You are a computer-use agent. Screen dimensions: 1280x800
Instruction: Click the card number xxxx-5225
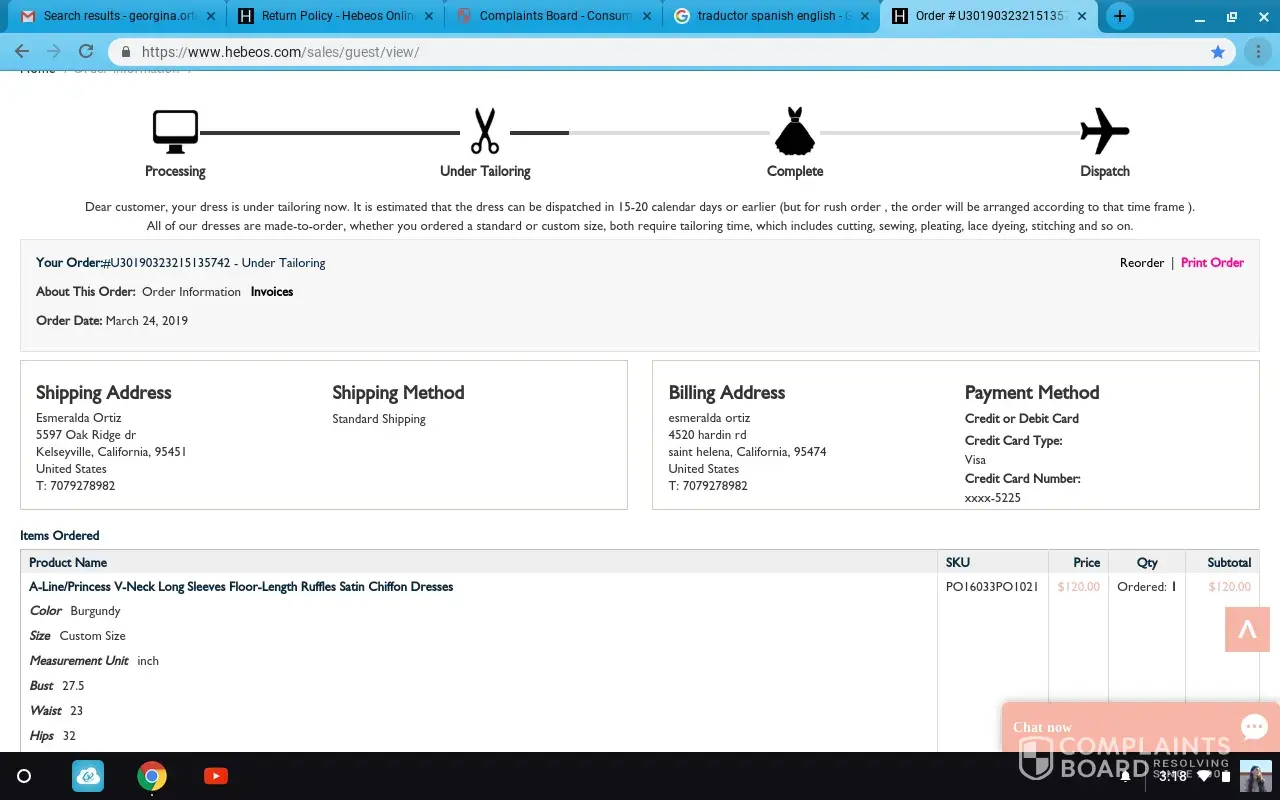[x=993, y=498]
